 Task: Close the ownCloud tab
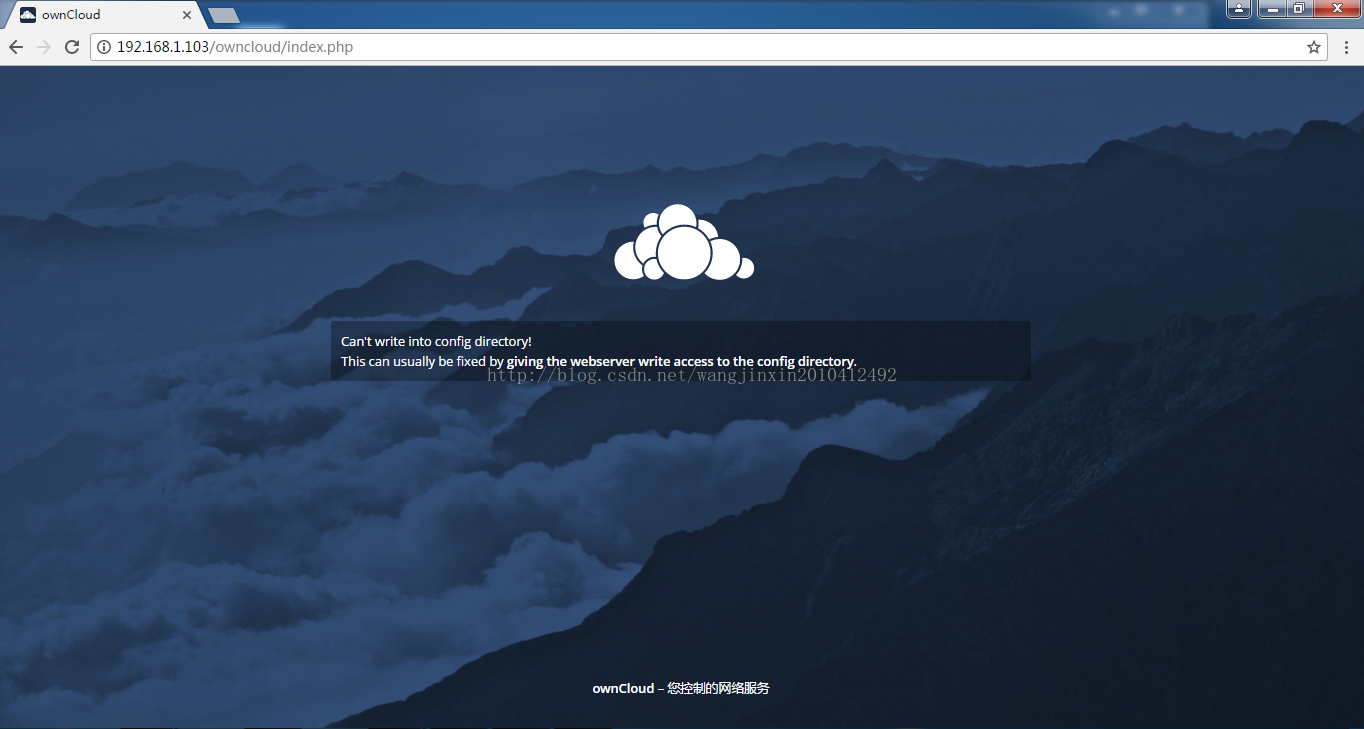point(187,15)
